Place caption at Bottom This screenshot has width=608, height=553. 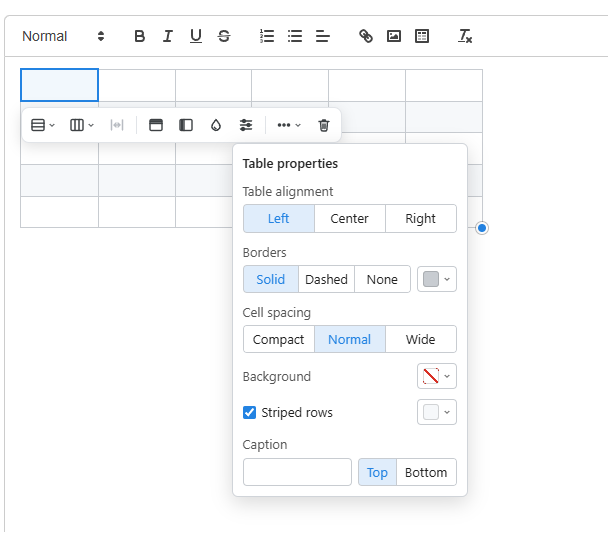[426, 472]
